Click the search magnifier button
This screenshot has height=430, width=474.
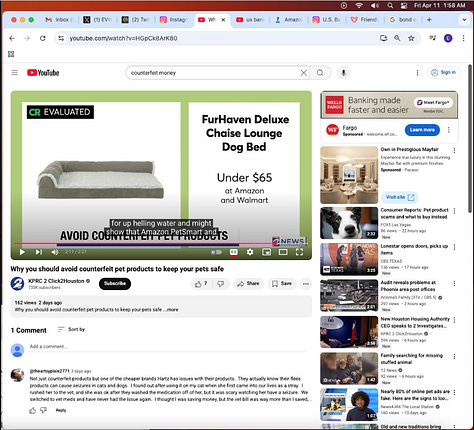pos(320,73)
